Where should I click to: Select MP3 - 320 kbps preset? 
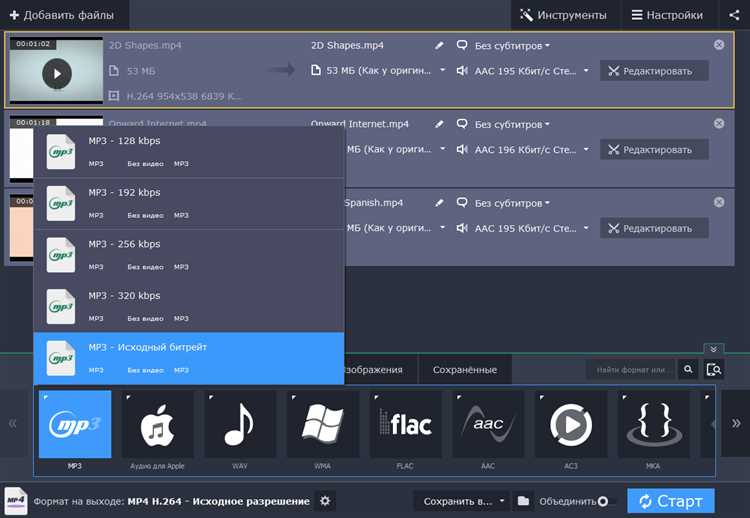pos(188,306)
